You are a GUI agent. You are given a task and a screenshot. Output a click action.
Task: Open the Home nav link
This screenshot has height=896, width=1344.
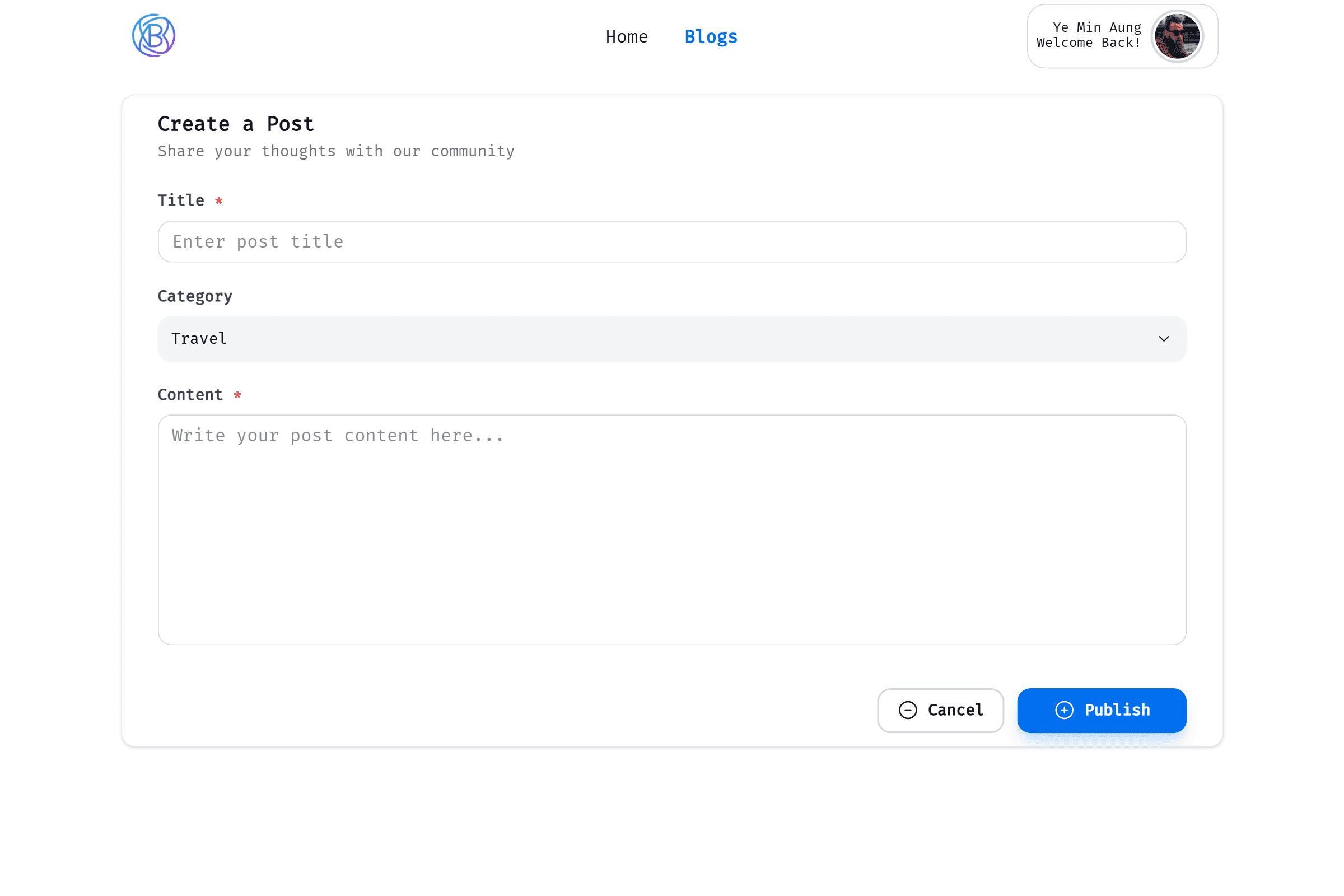click(627, 36)
